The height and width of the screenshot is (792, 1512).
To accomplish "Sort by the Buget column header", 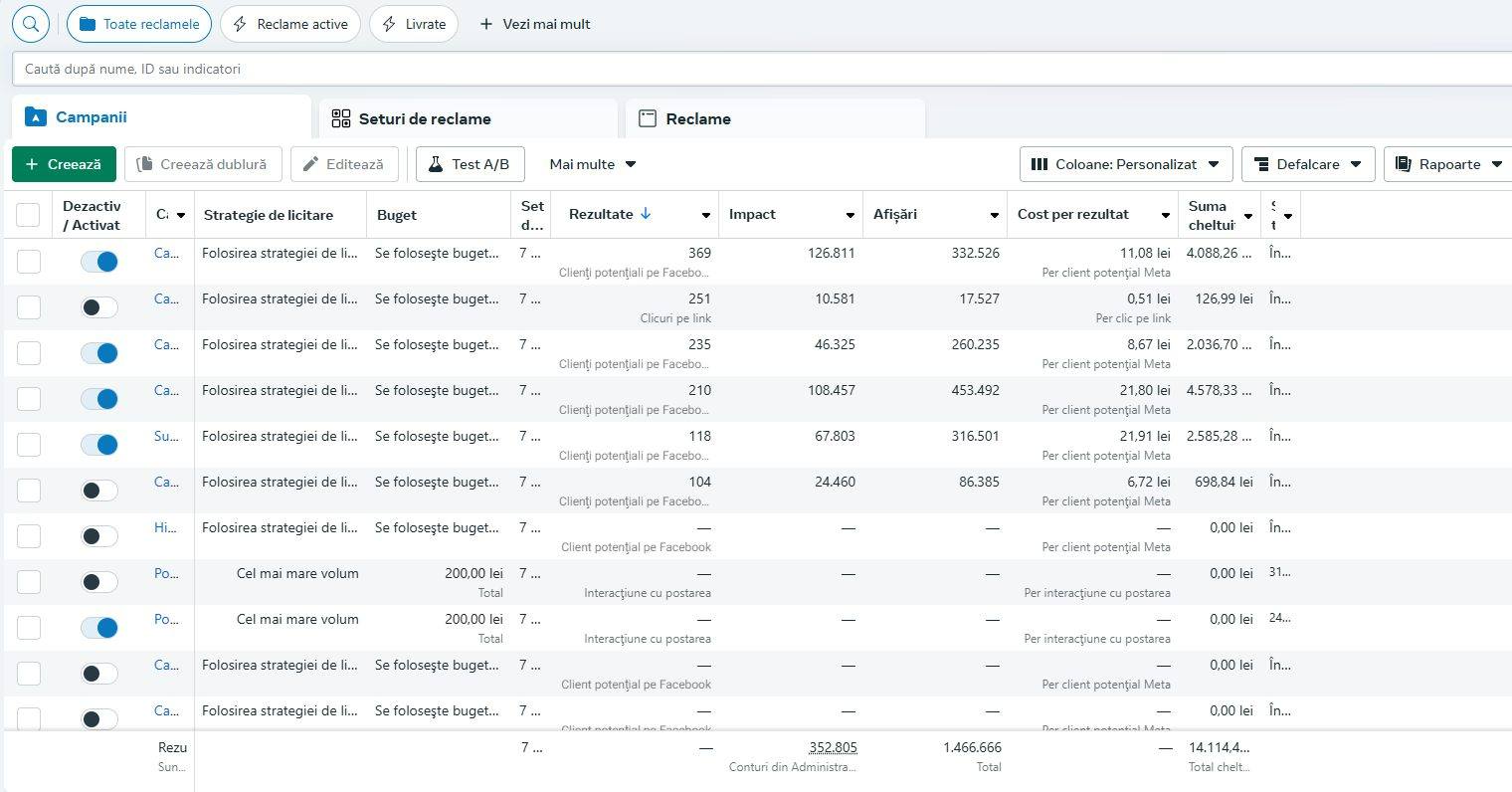I will pyautogui.click(x=397, y=215).
